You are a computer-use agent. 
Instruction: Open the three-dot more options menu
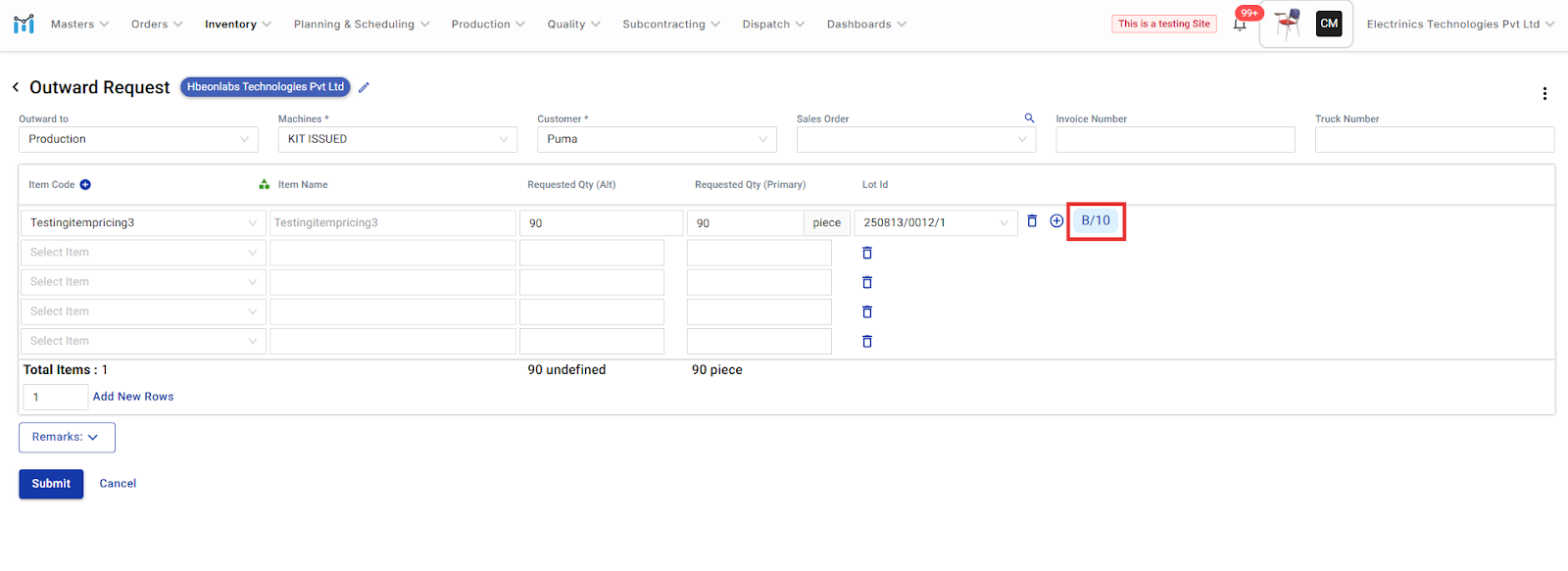point(1544,94)
